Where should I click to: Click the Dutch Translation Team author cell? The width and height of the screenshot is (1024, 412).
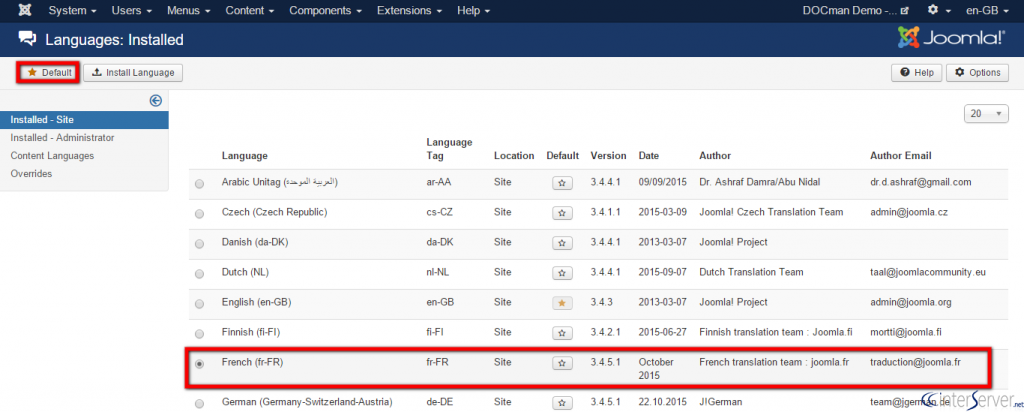click(751, 272)
